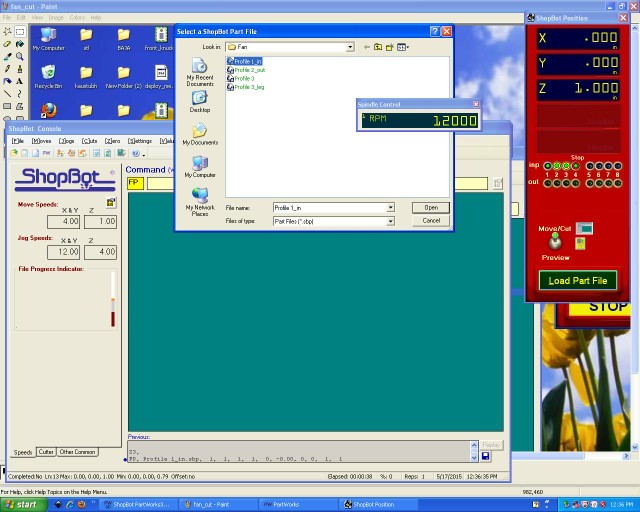Select the Rectangle shape tool in Paint
Image resolution: width=640 pixels, height=512 pixels.
7,106
